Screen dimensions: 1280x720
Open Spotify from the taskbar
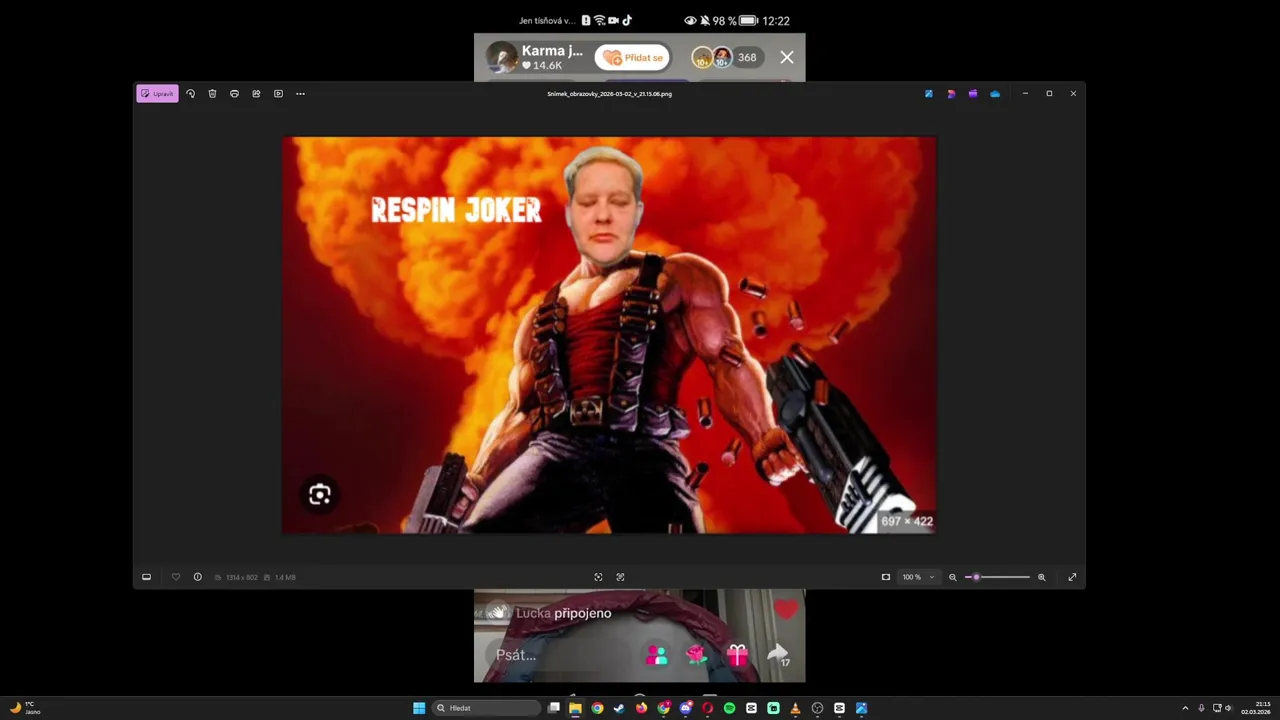(729, 708)
